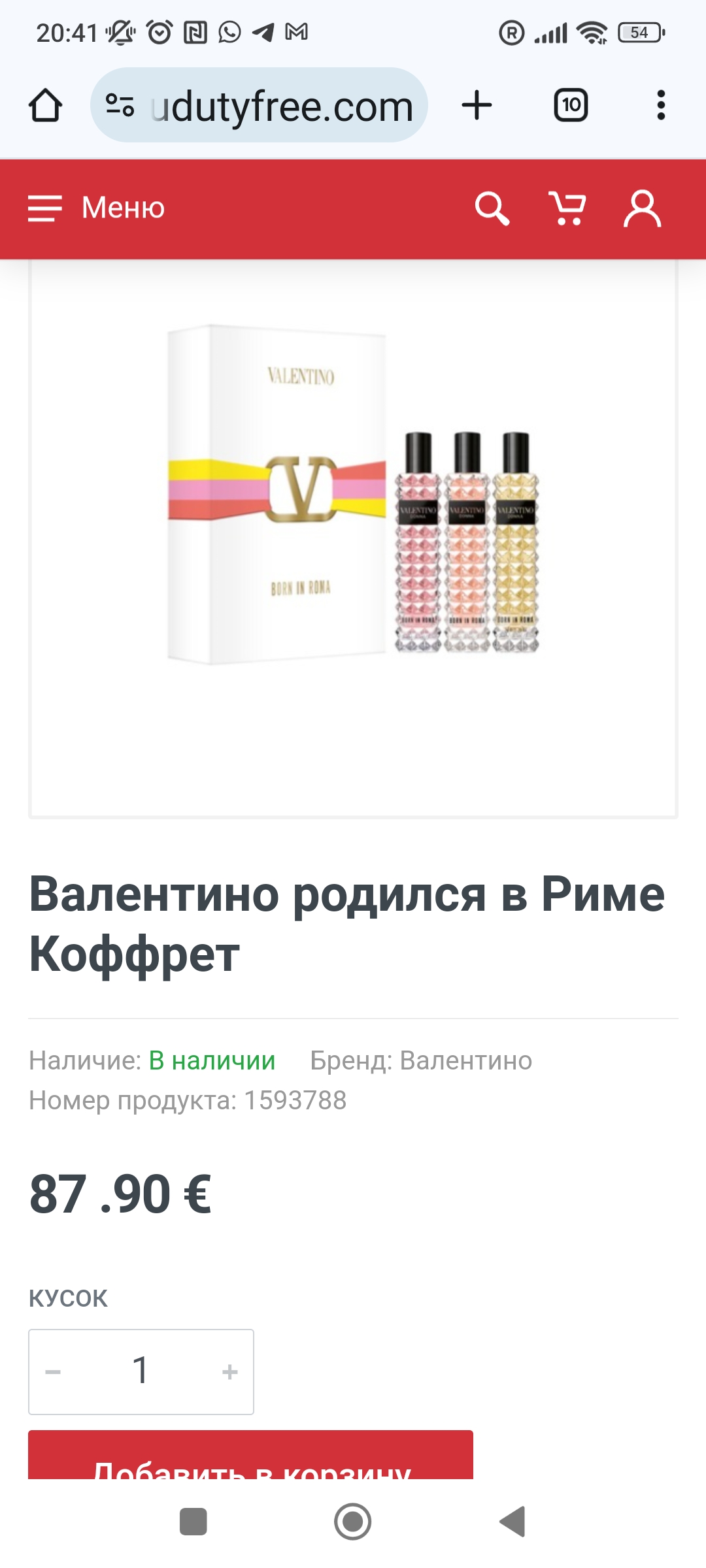Open site search magnifier icon
Image resolution: width=706 pixels, height=1568 pixels.
click(x=492, y=208)
